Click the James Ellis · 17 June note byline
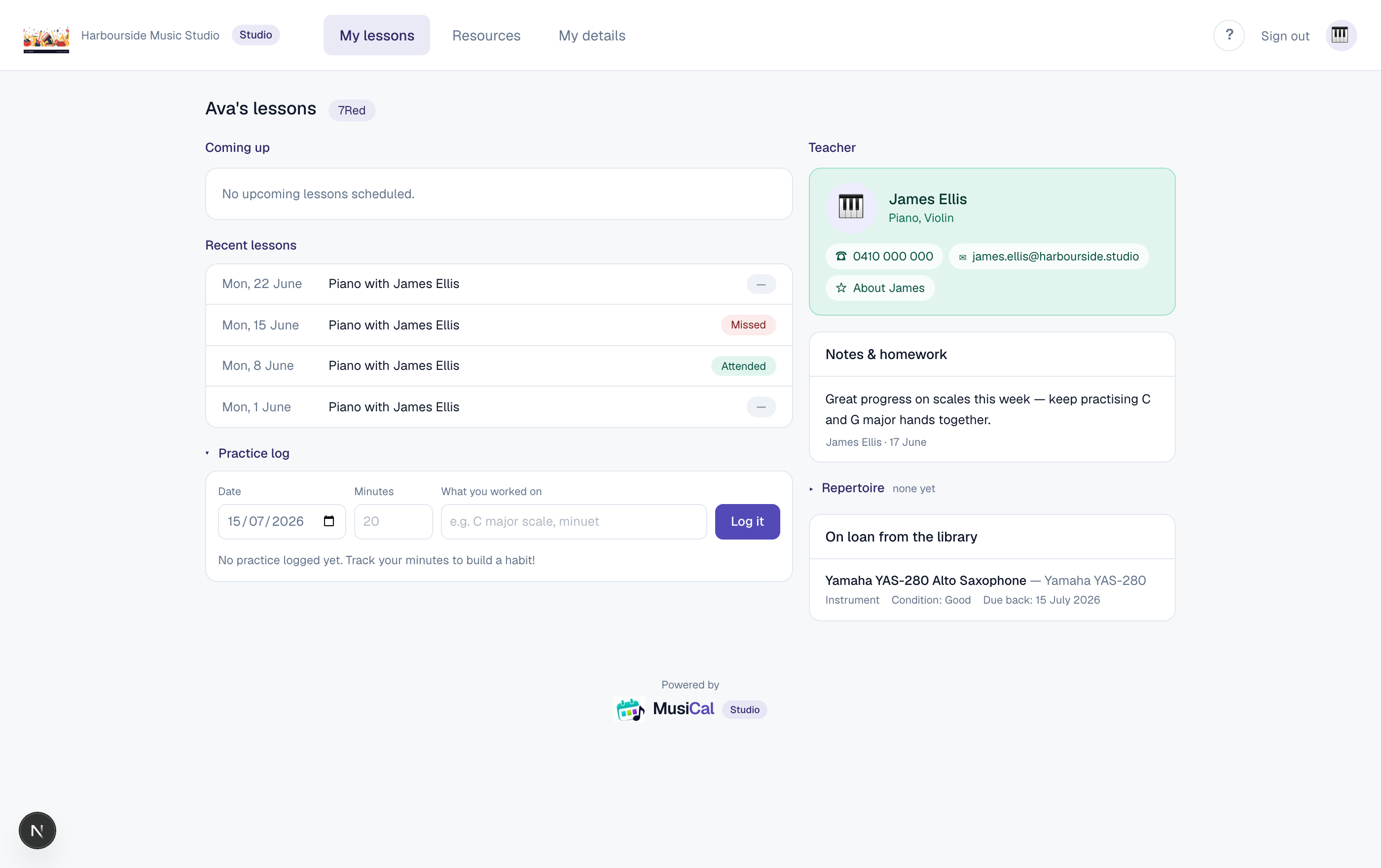The width and height of the screenshot is (1381, 868). (x=876, y=442)
